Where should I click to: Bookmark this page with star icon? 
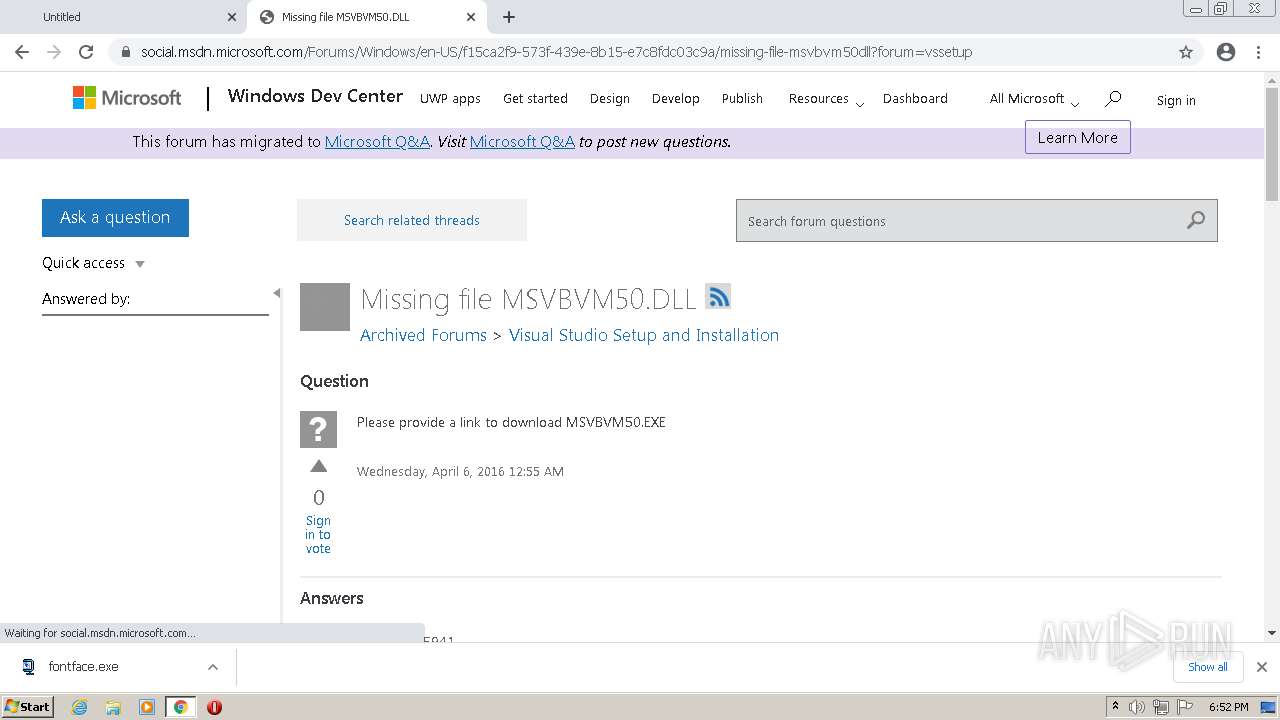click(x=1186, y=52)
